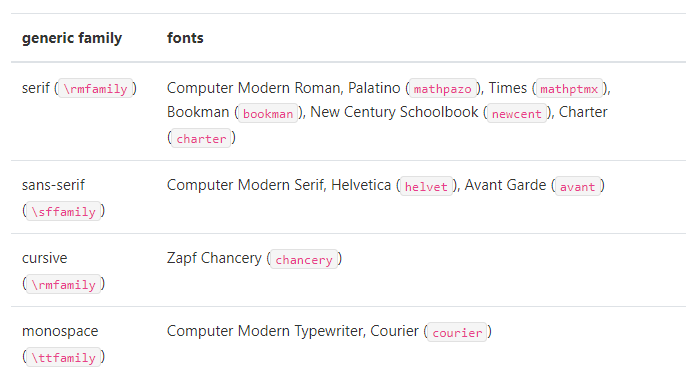The height and width of the screenshot is (381, 690).
Task: Select the "fonts" column header
Action: (185, 38)
